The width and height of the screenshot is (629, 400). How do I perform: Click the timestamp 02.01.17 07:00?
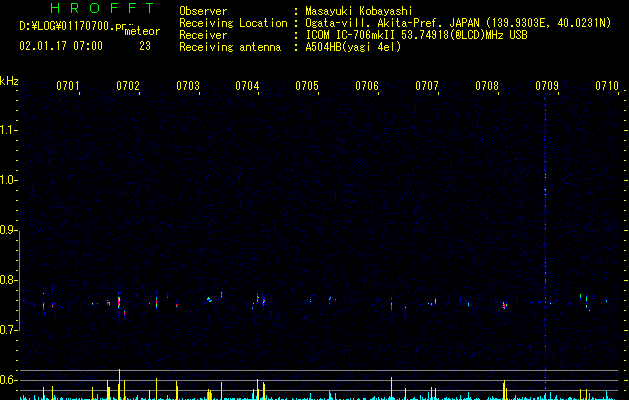[x=61, y=46]
